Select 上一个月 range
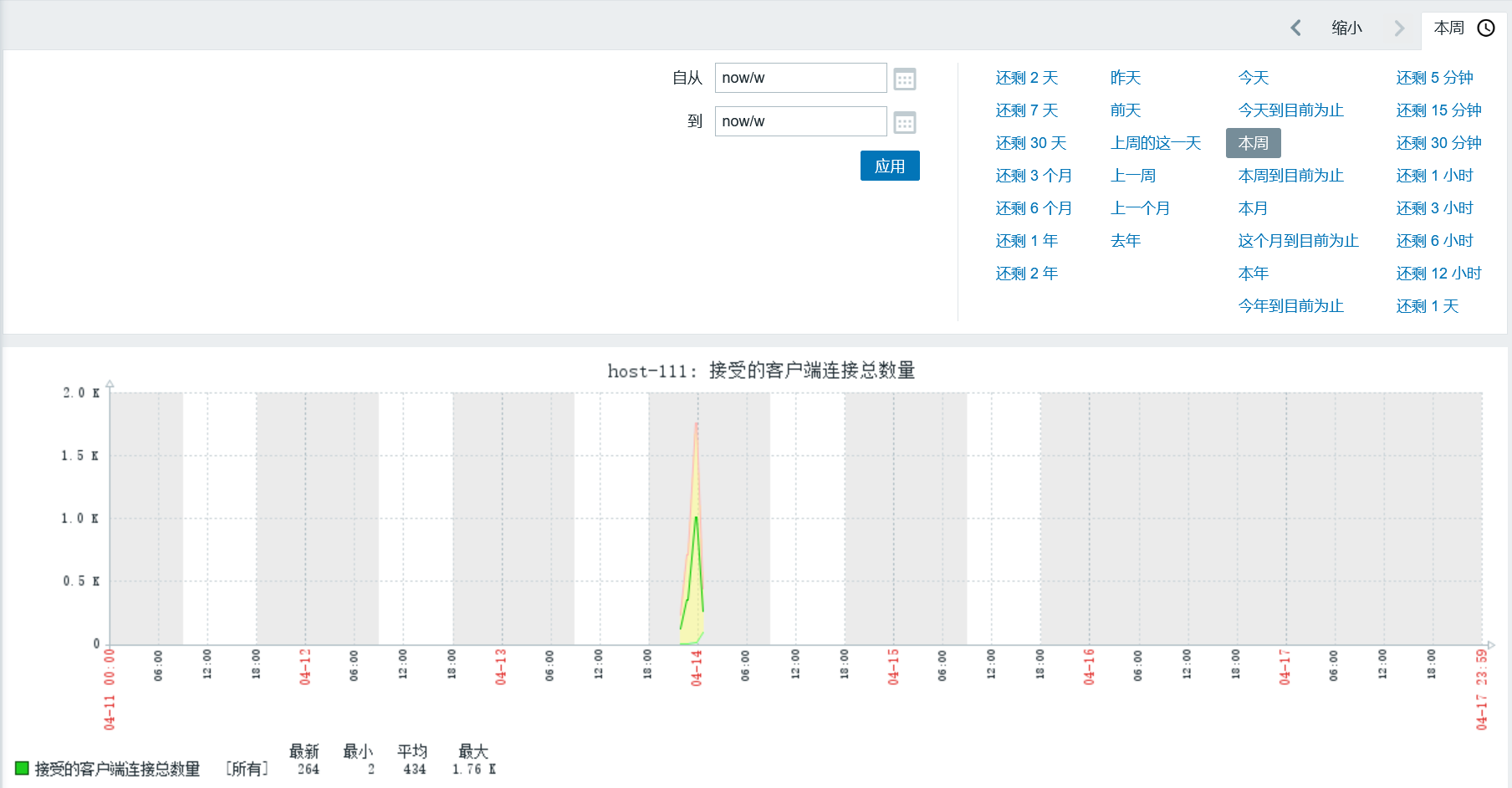The height and width of the screenshot is (788, 1512). (x=1141, y=208)
